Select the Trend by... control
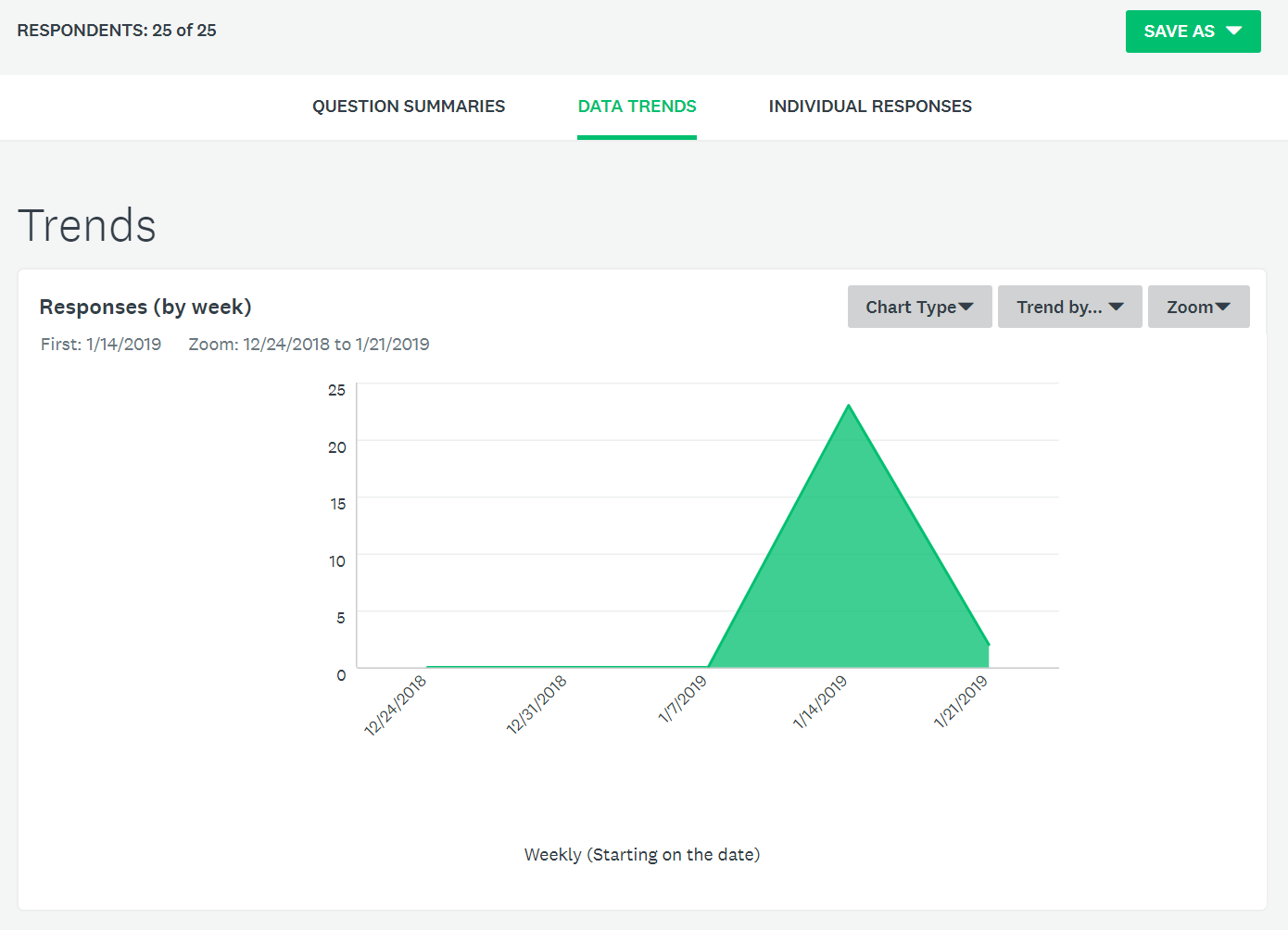The width and height of the screenshot is (1288, 930). [1069, 306]
